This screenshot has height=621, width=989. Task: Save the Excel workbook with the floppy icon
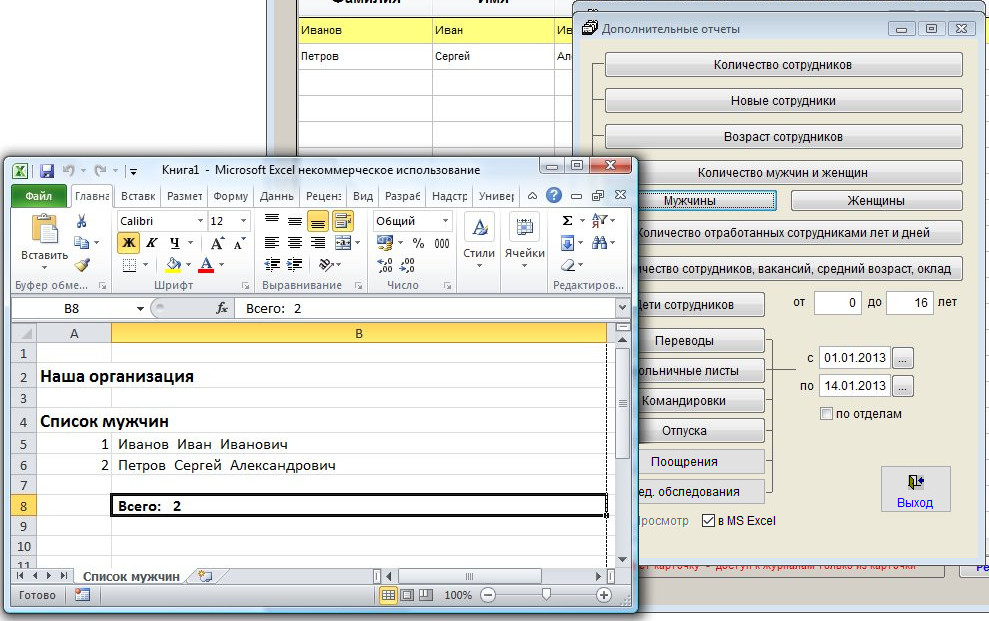pos(47,171)
